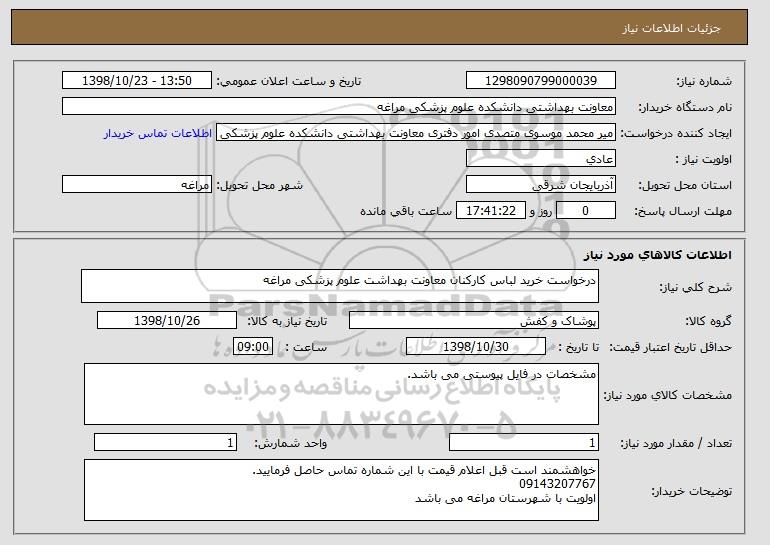Click the price validity date field 1398/10/30
Screen dimensions: 770x545
pyautogui.click(x=476, y=347)
